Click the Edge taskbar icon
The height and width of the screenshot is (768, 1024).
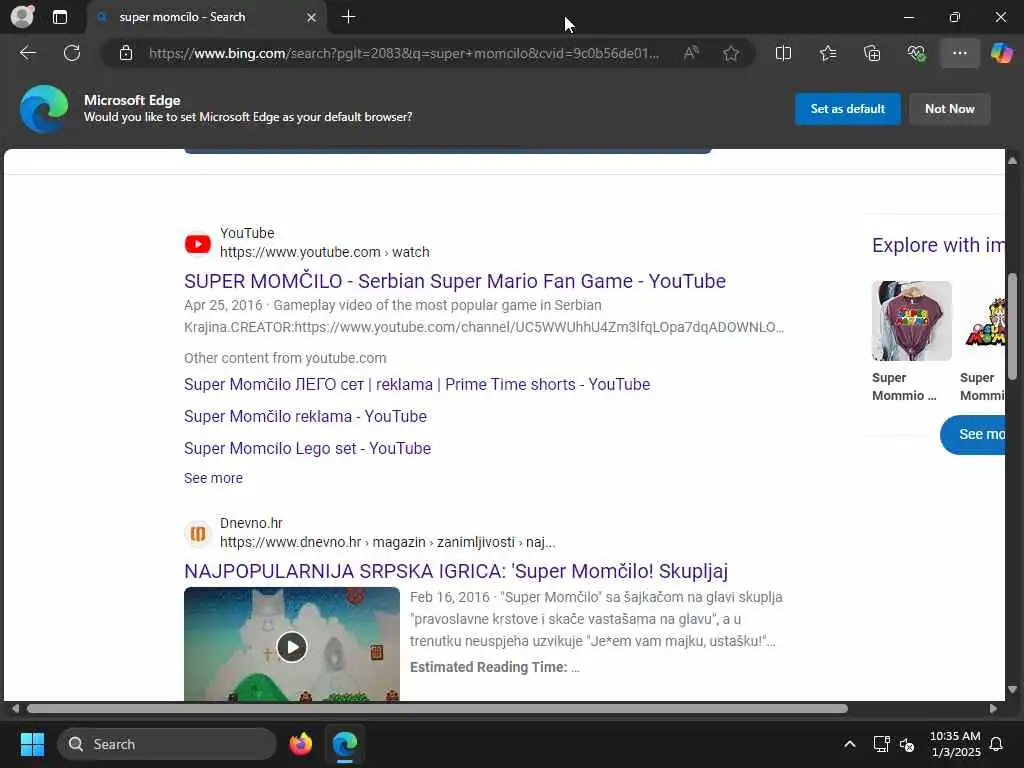(344, 744)
